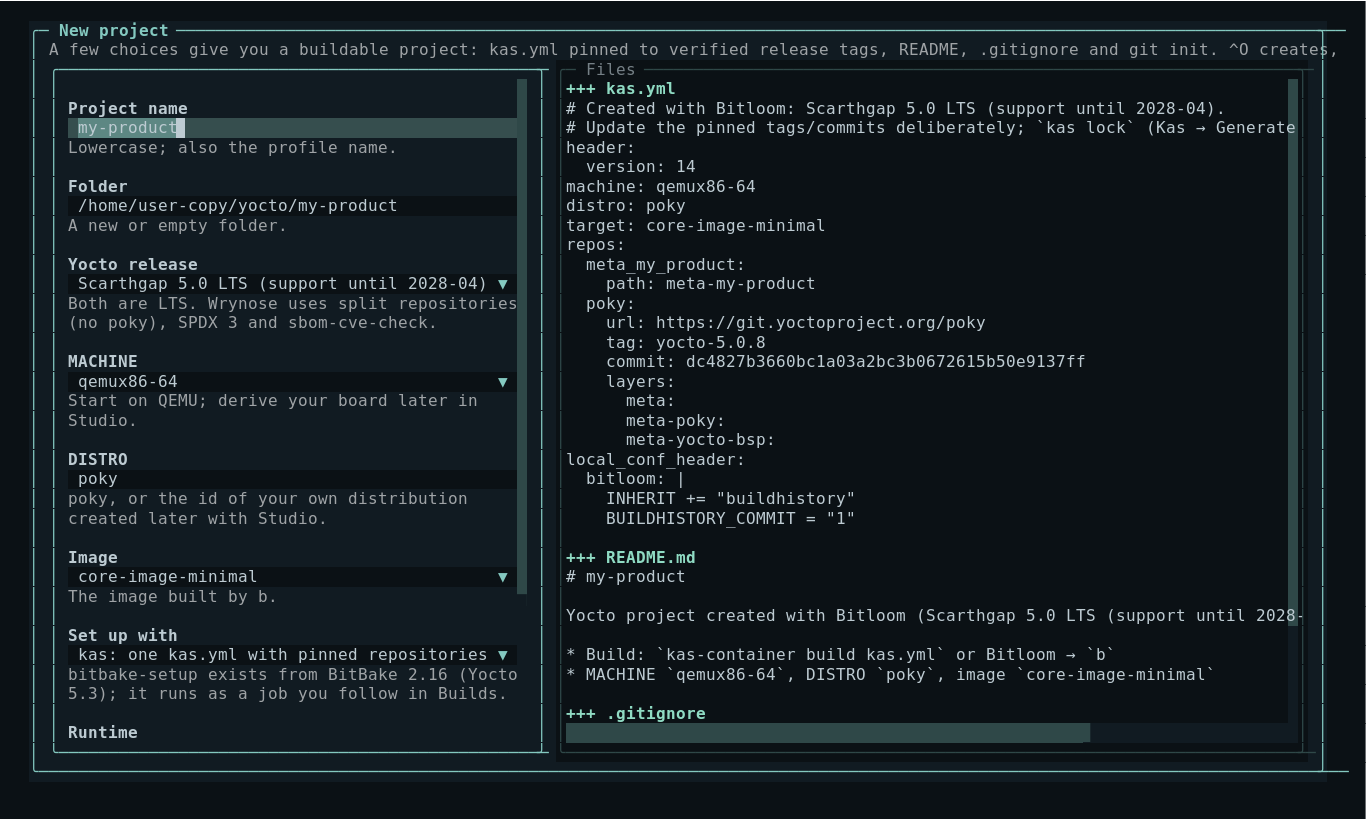This screenshot has height=819, width=1366.
Task: Click the 'bitloom: |' line
Action: [636, 479]
